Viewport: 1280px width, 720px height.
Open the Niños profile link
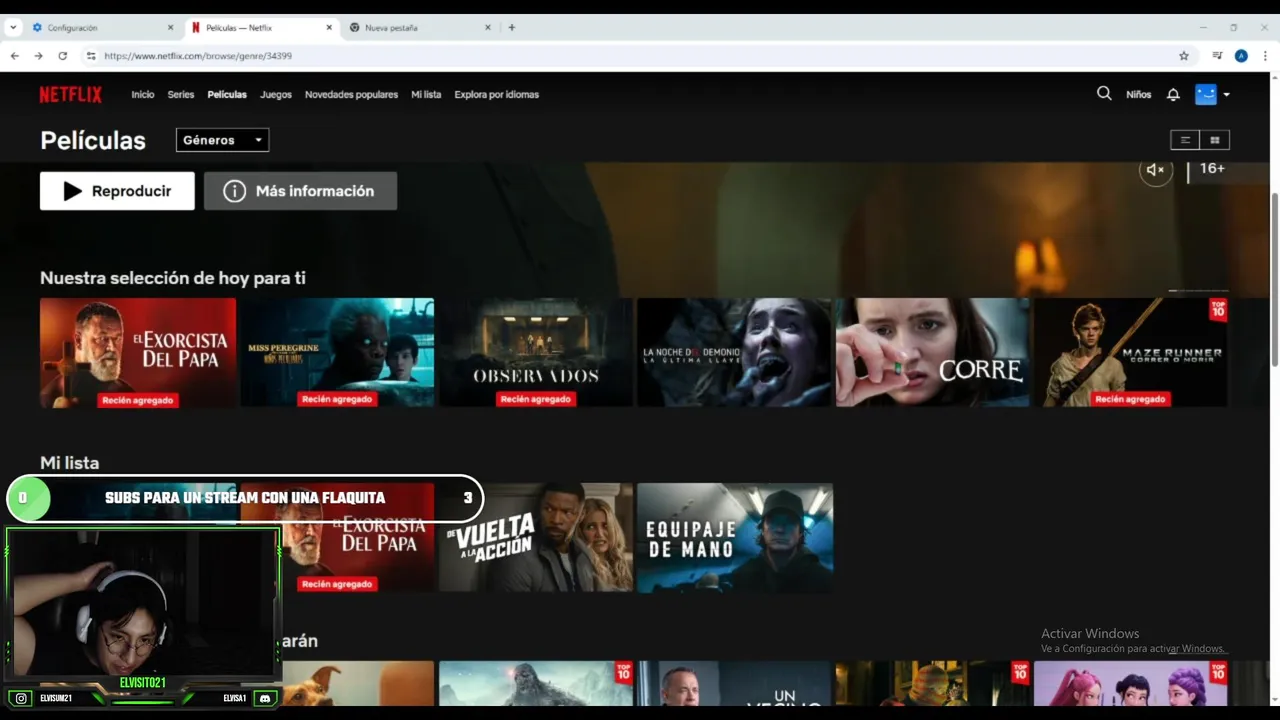[x=1138, y=94]
